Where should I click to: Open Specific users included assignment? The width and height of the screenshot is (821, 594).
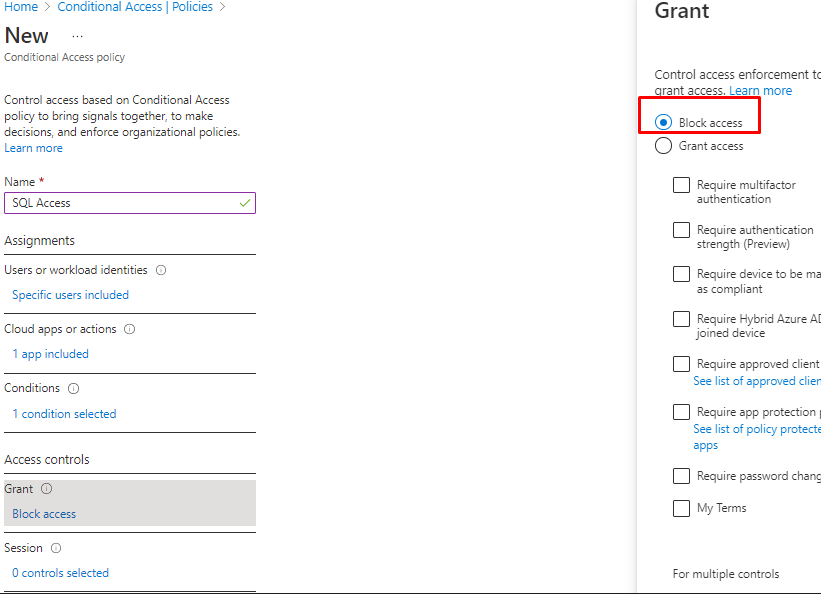(70, 295)
